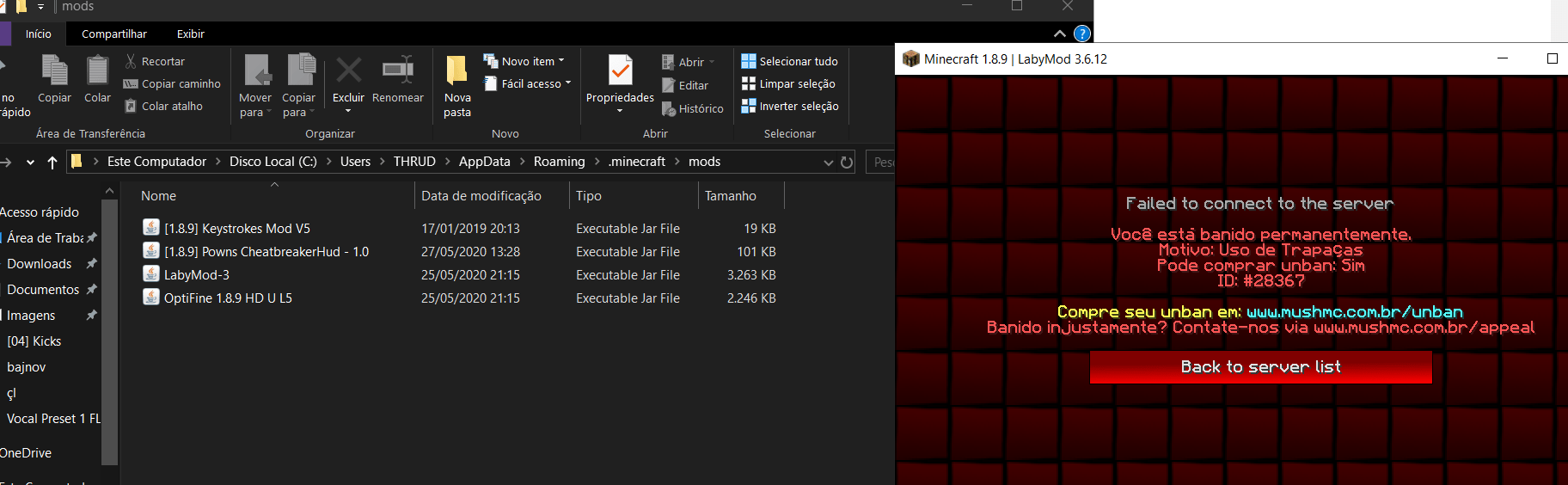The image size is (1568, 485).
Task: Open recent locations dropdown arrow
Action: [x=30, y=162]
